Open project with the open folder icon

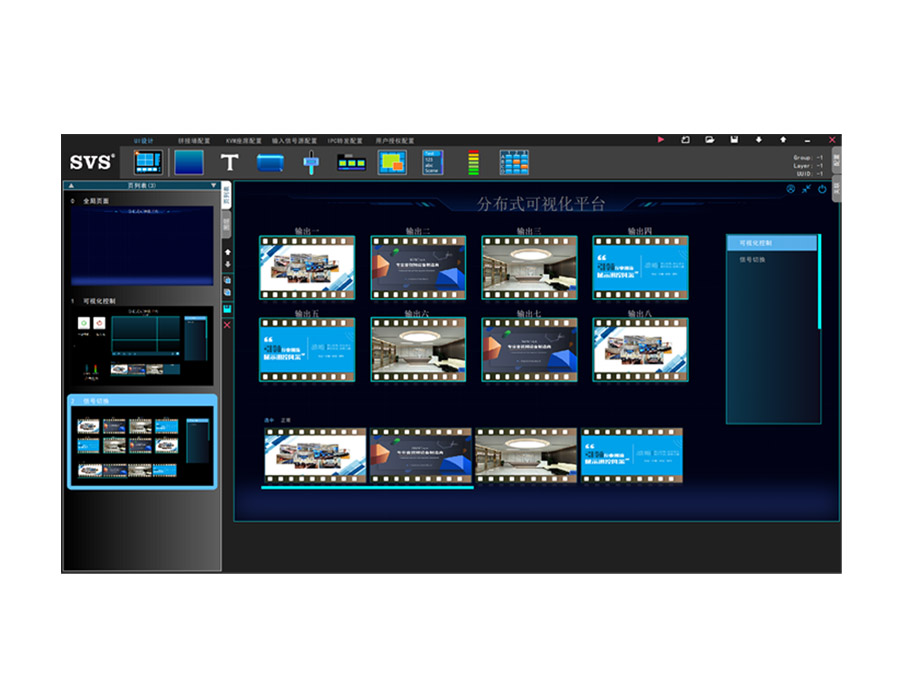[709, 140]
